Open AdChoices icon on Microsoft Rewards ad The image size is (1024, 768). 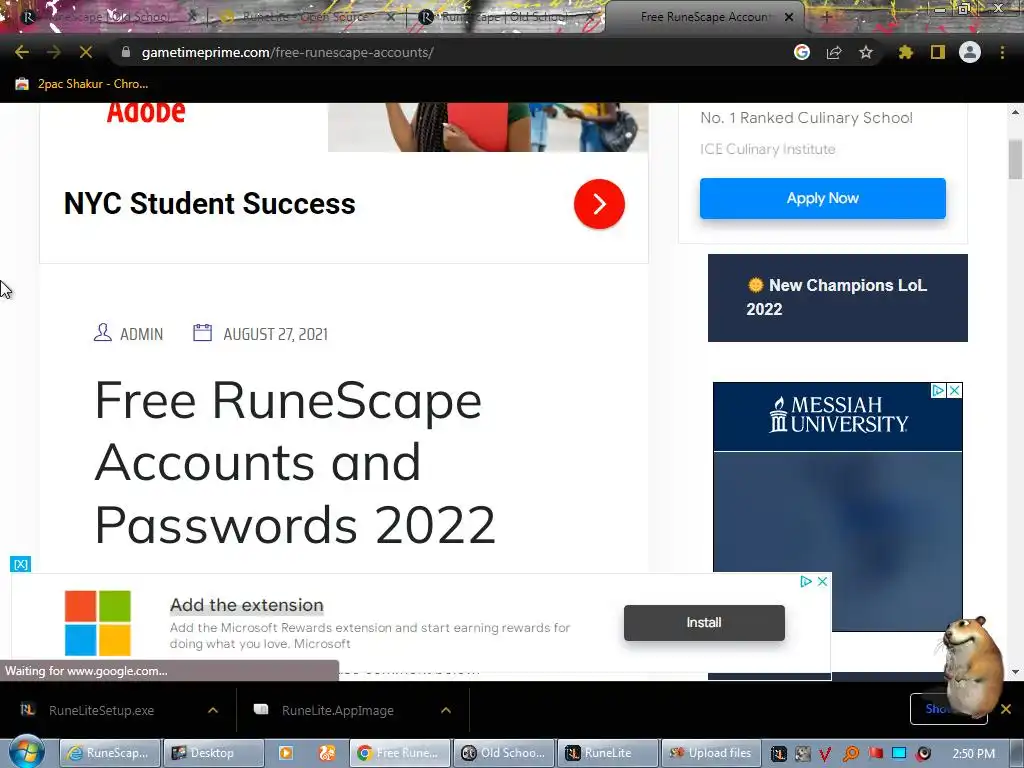806,581
